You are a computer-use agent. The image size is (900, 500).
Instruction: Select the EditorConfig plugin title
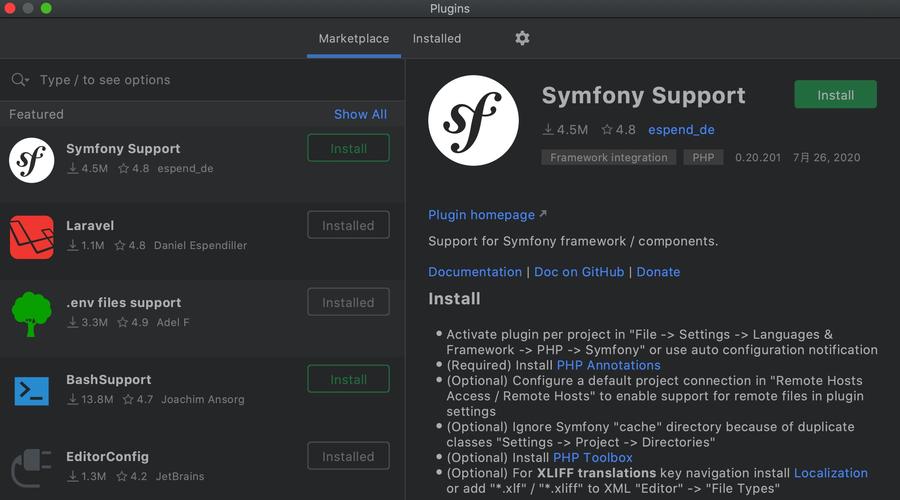(x=107, y=456)
